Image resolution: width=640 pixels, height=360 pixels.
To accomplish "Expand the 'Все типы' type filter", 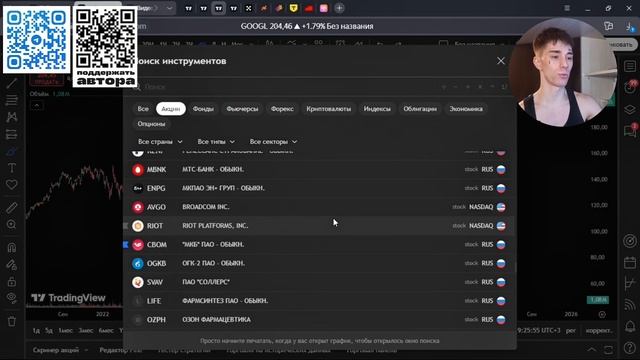I will (216, 142).
